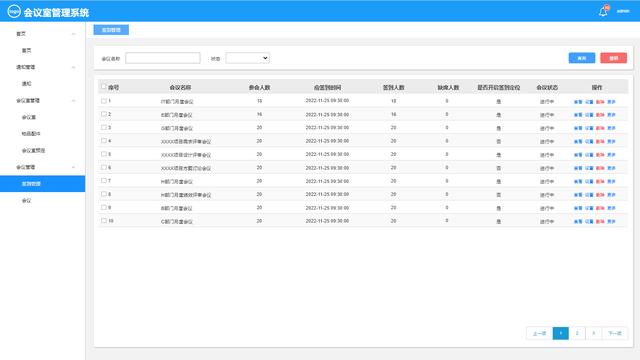The height and width of the screenshot is (360, 640).
Task: Click the 签到人数 column header
Action: (x=393, y=87)
